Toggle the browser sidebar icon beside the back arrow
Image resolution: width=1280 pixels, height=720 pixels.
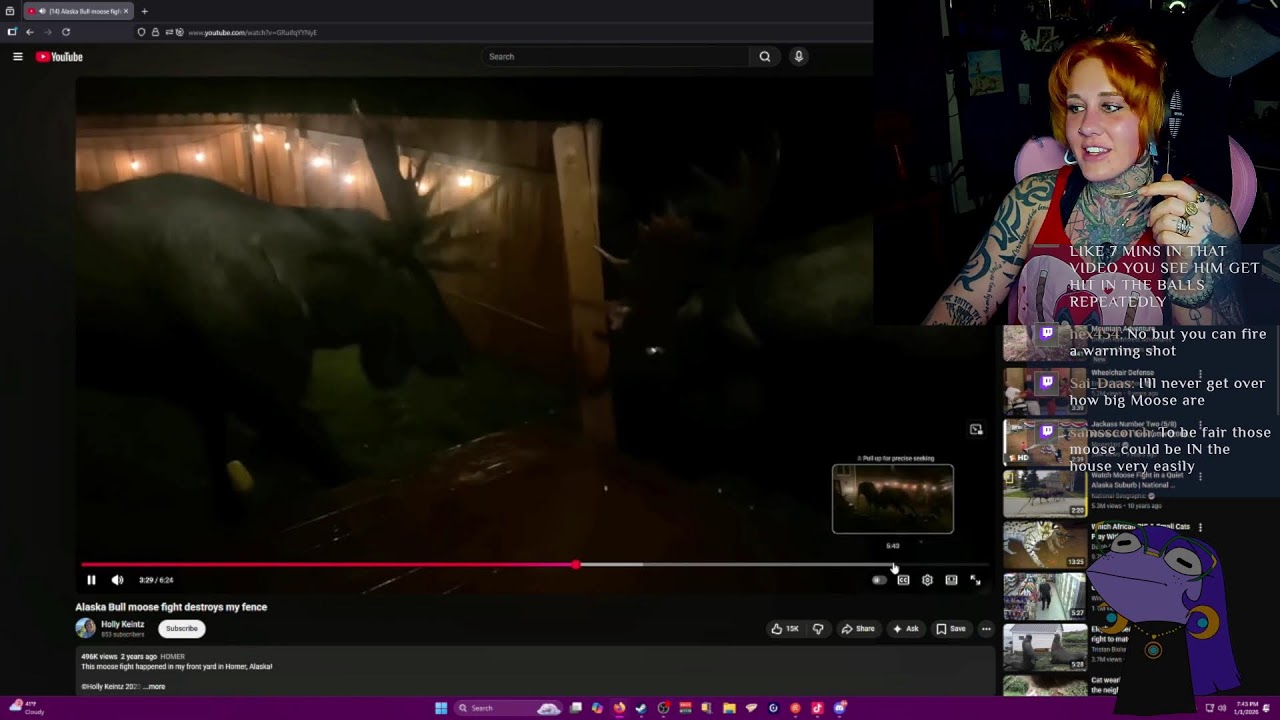click(12, 32)
